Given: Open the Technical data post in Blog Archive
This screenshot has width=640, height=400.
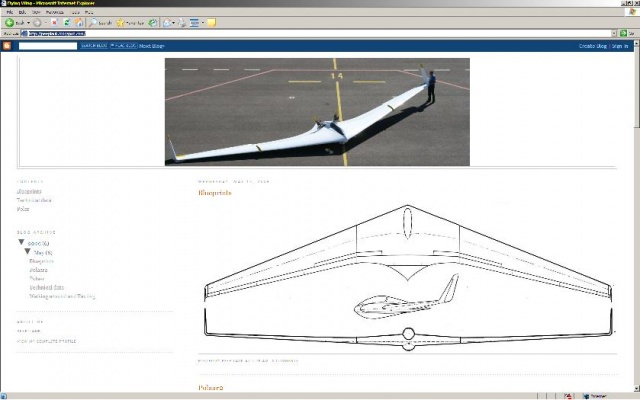Looking at the screenshot, I should (x=47, y=287).
